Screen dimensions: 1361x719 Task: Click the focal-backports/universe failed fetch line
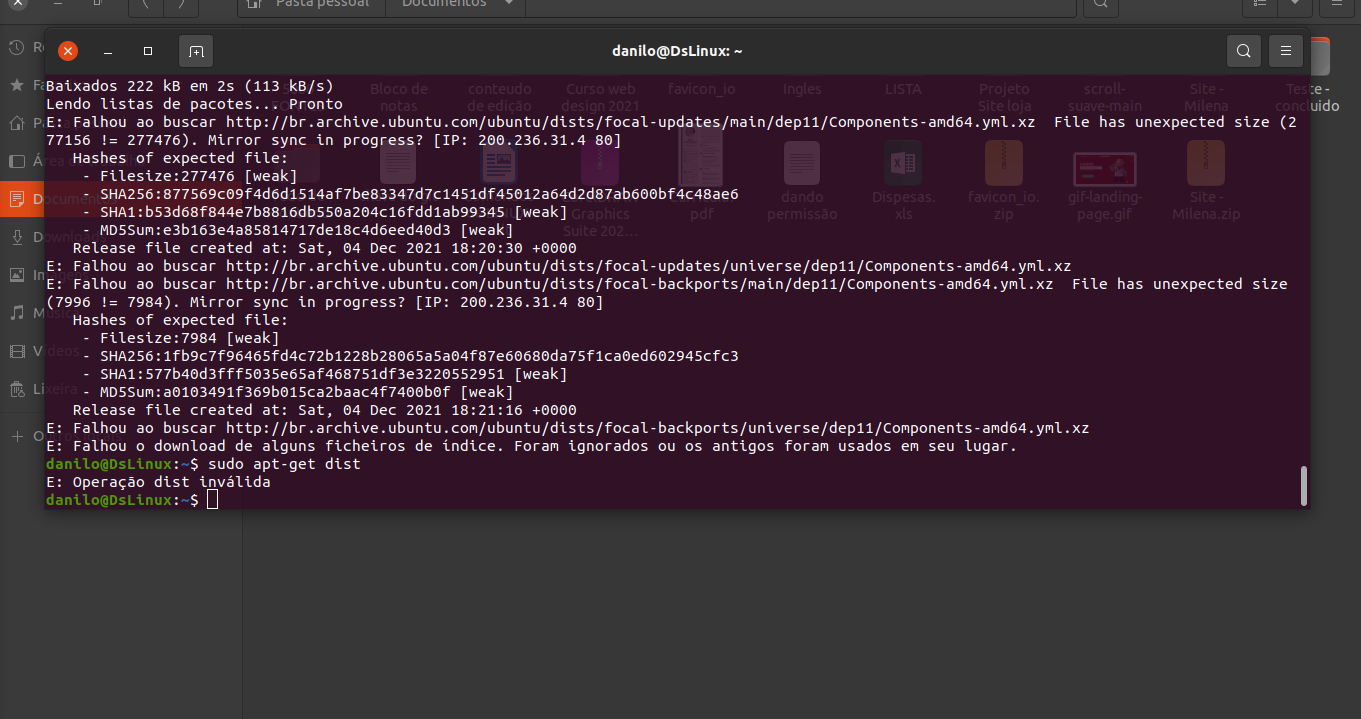point(568,428)
